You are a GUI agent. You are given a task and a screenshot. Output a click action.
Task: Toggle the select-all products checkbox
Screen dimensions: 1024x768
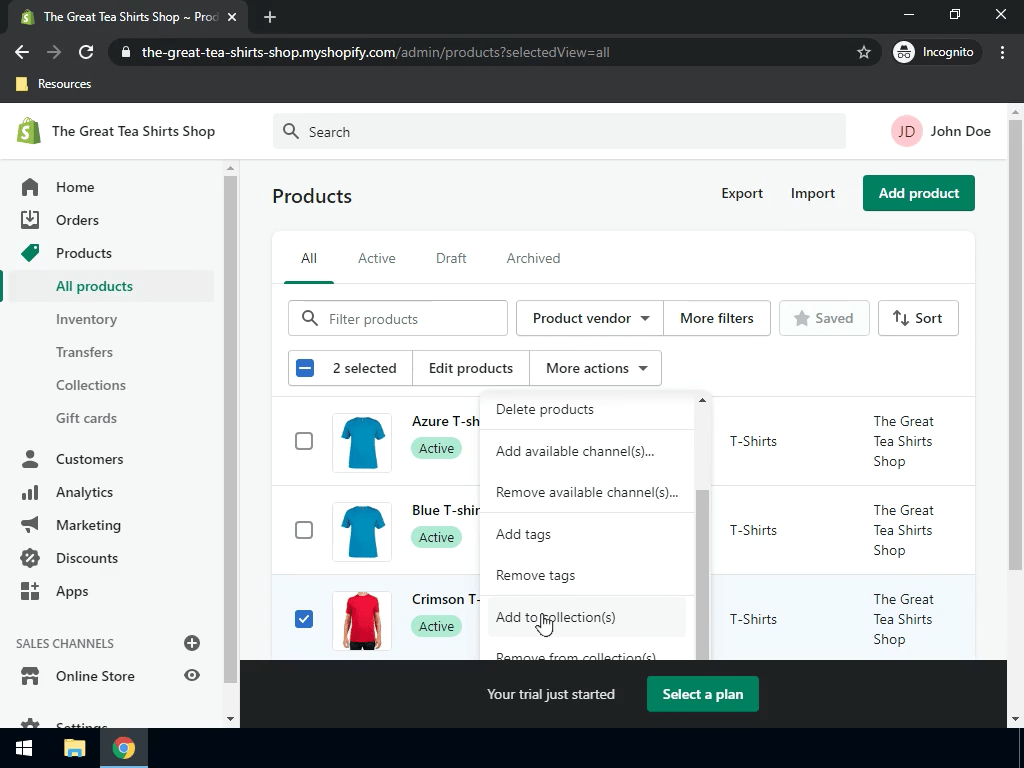point(304,367)
